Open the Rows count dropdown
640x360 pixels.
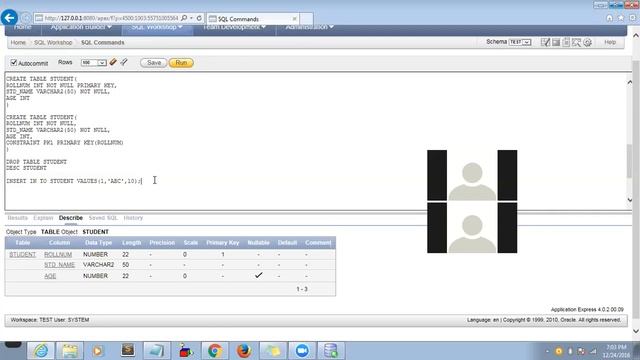(93, 62)
